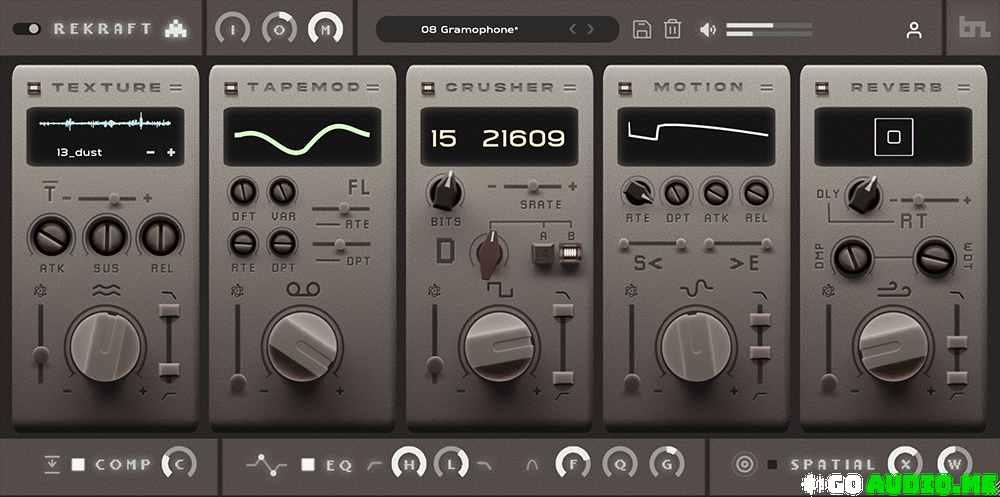Toggle the REVERB module power button
The width and height of the screenshot is (1000, 497).
(821, 88)
